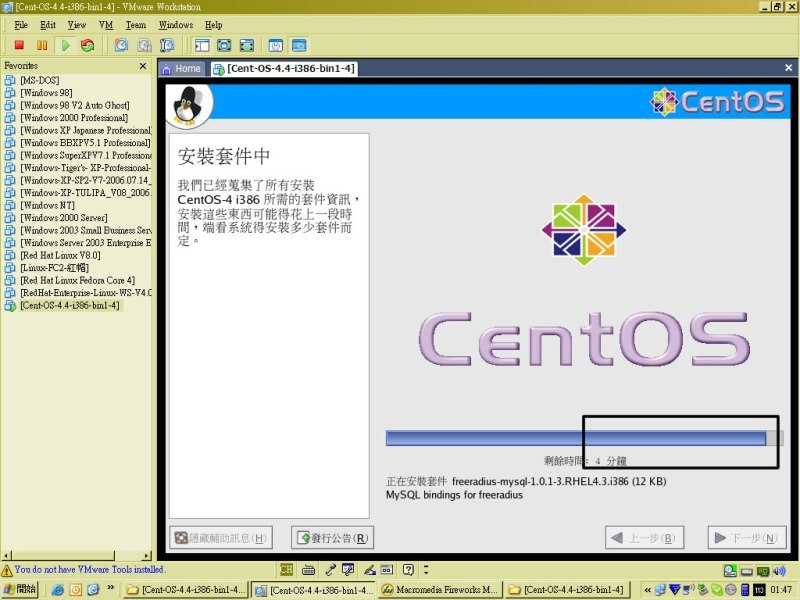Select [Windows XP Japanese Professional] favorite
Image resolution: width=800 pixels, height=600 pixels.
click(86, 130)
